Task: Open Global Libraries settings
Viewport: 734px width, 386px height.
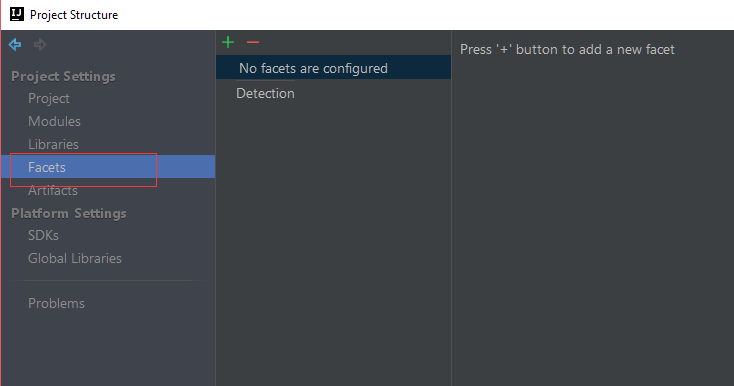Action: coord(75,258)
